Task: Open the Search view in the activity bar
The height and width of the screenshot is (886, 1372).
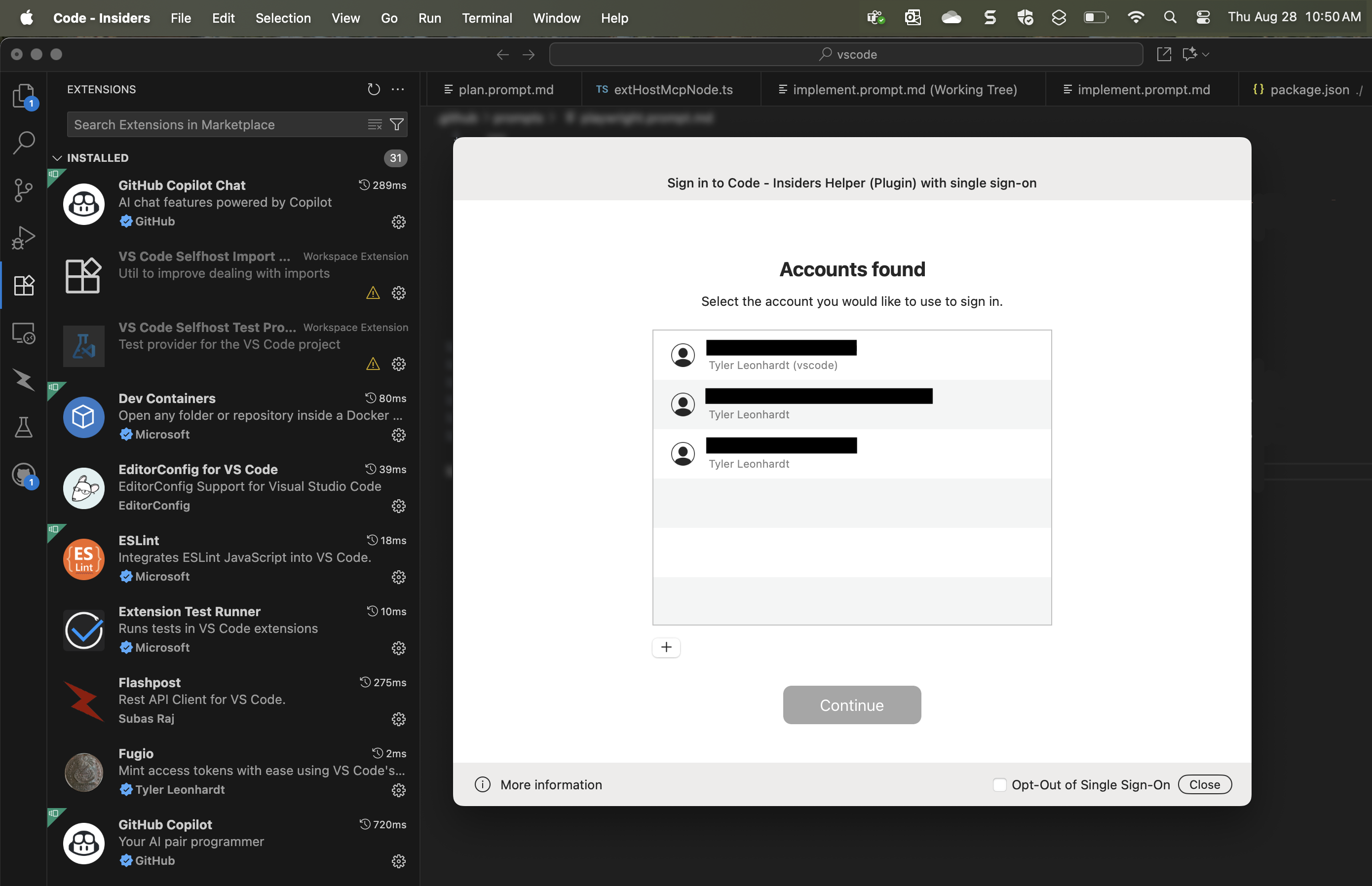Action: tap(24, 142)
